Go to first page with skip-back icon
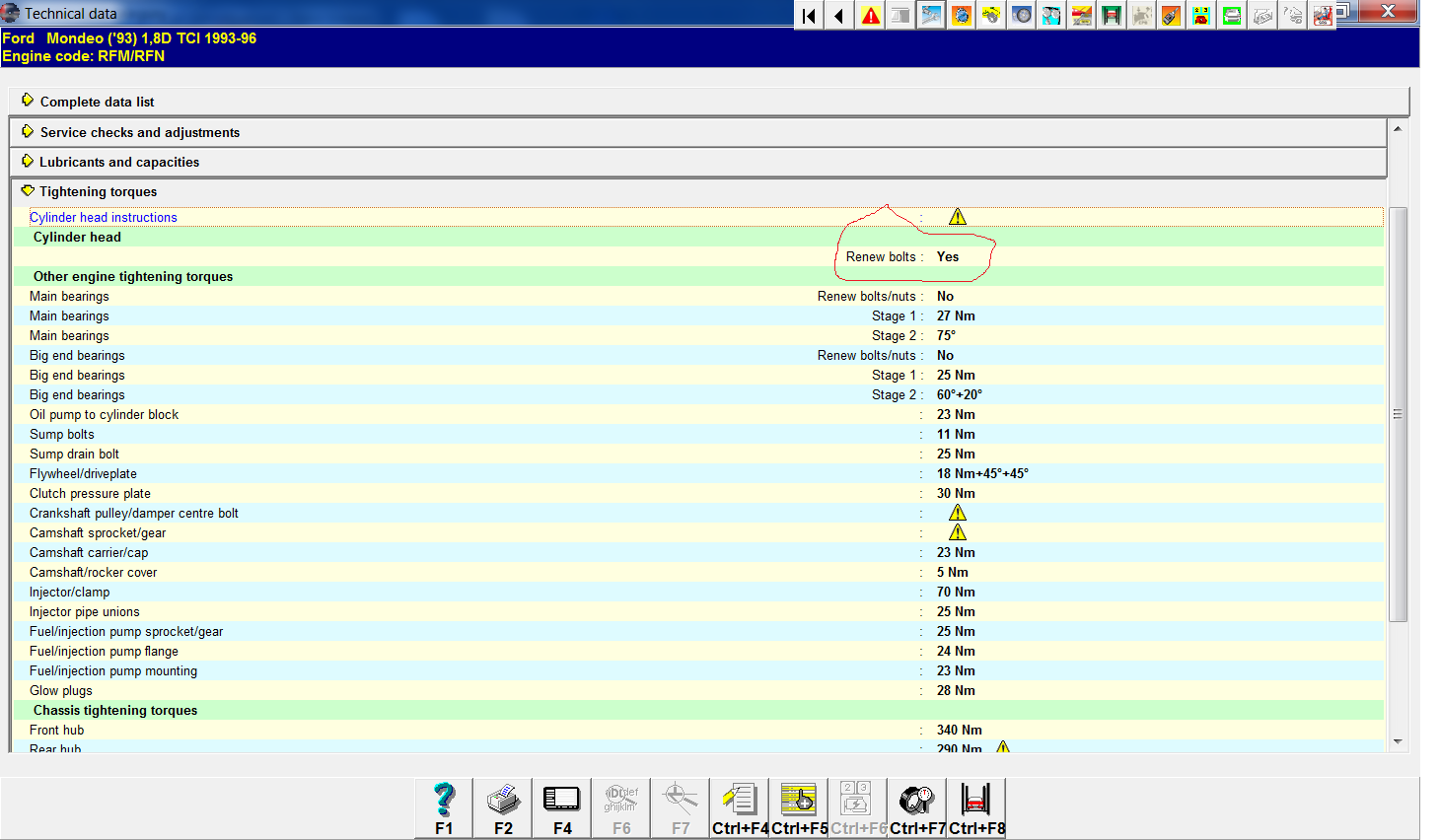Viewport: 1440px width, 840px height. click(809, 15)
